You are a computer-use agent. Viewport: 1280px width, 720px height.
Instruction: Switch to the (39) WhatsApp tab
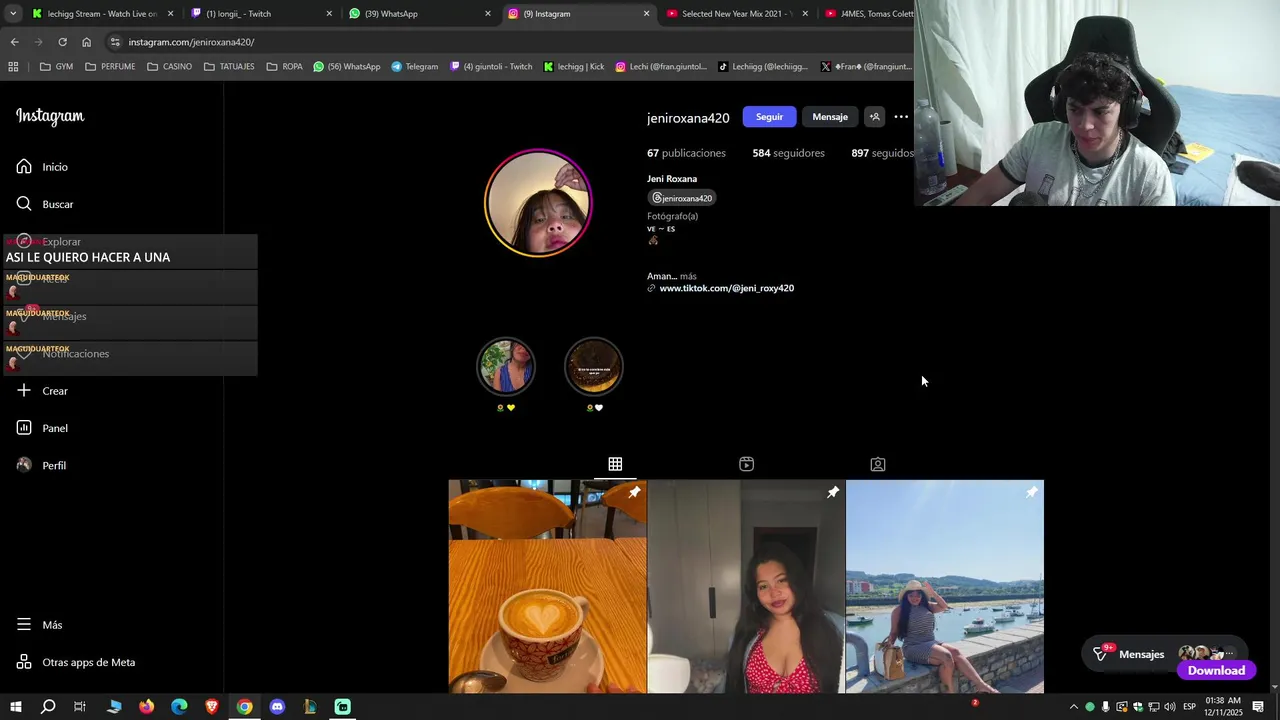(x=418, y=14)
